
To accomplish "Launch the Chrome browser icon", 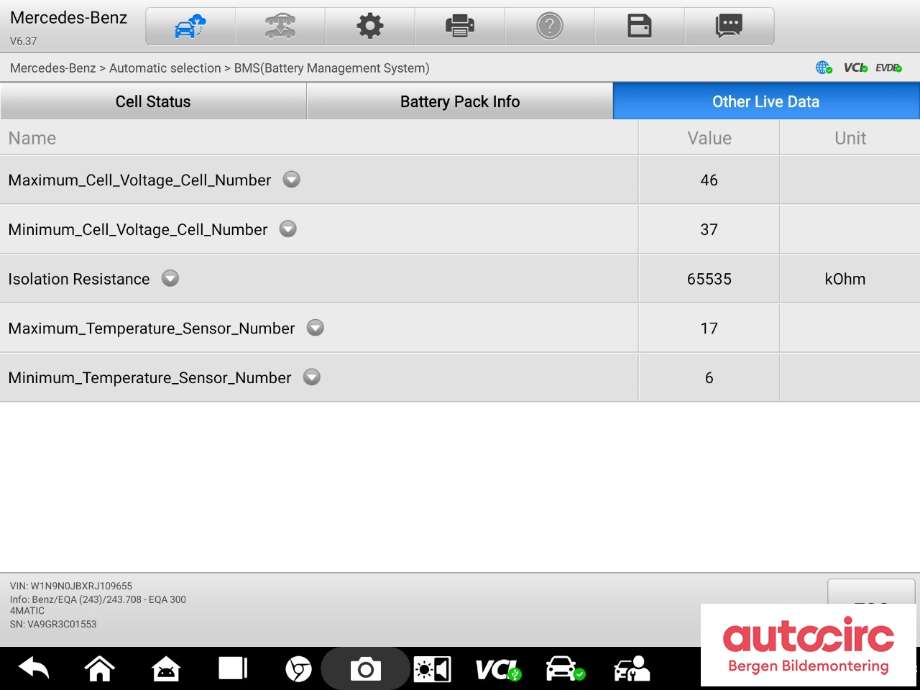I will click(298, 669).
